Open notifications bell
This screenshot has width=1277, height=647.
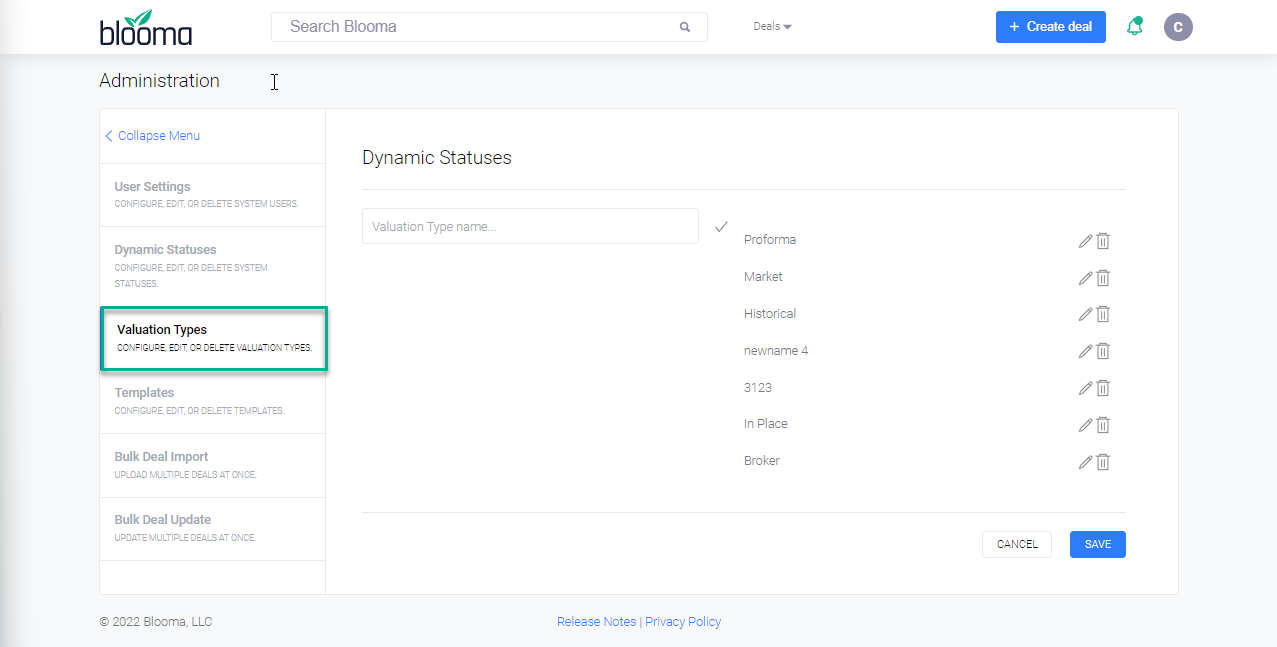tap(1135, 27)
